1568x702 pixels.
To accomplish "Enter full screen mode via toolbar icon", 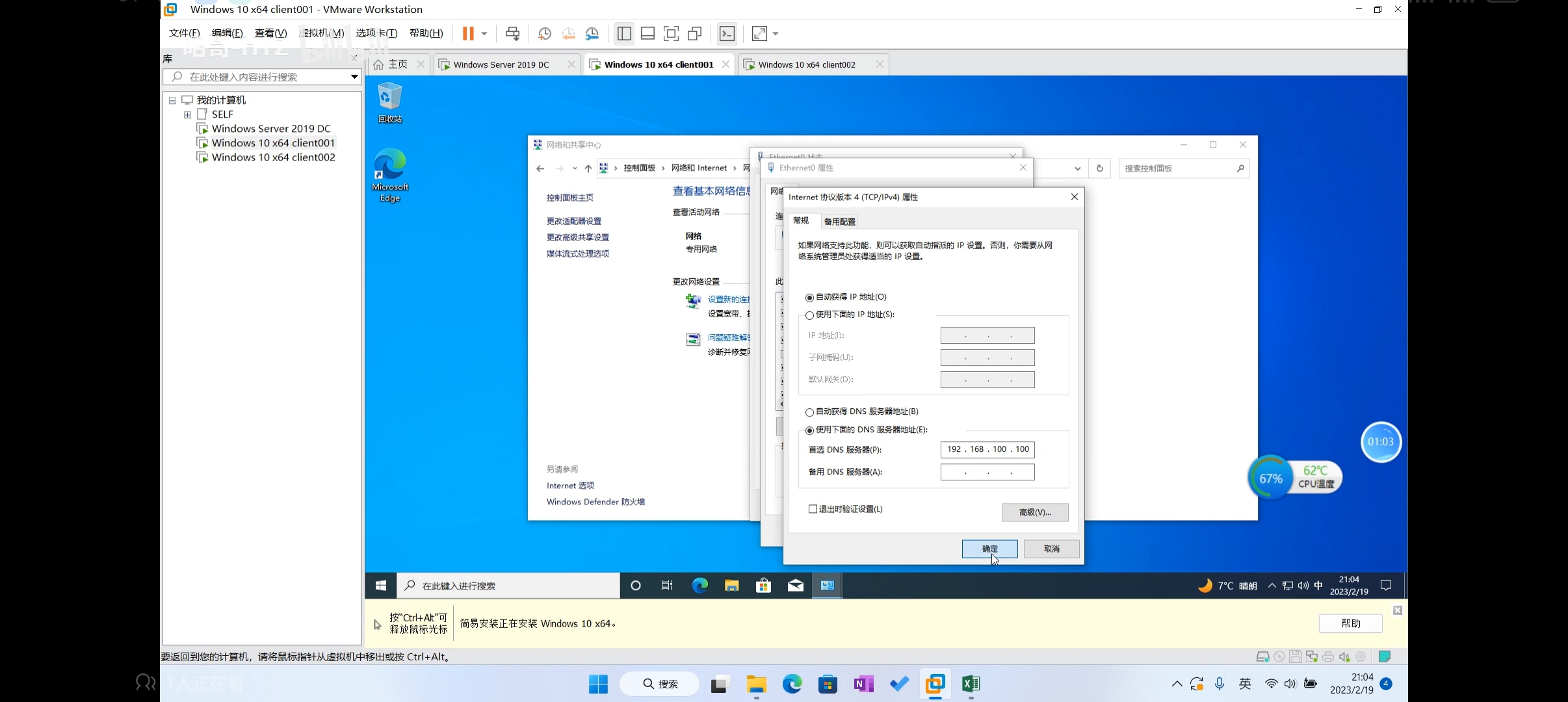I will (x=671, y=33).
